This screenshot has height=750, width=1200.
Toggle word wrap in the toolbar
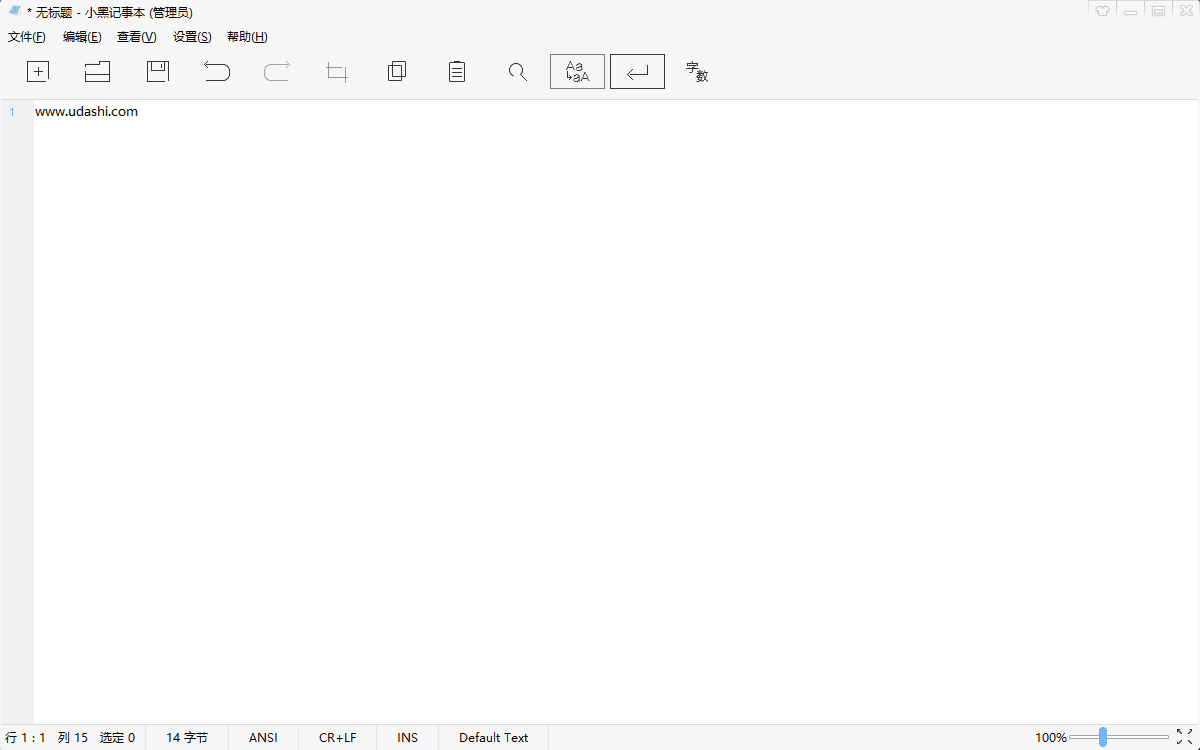pyautogui.click(x=637, y=72)
